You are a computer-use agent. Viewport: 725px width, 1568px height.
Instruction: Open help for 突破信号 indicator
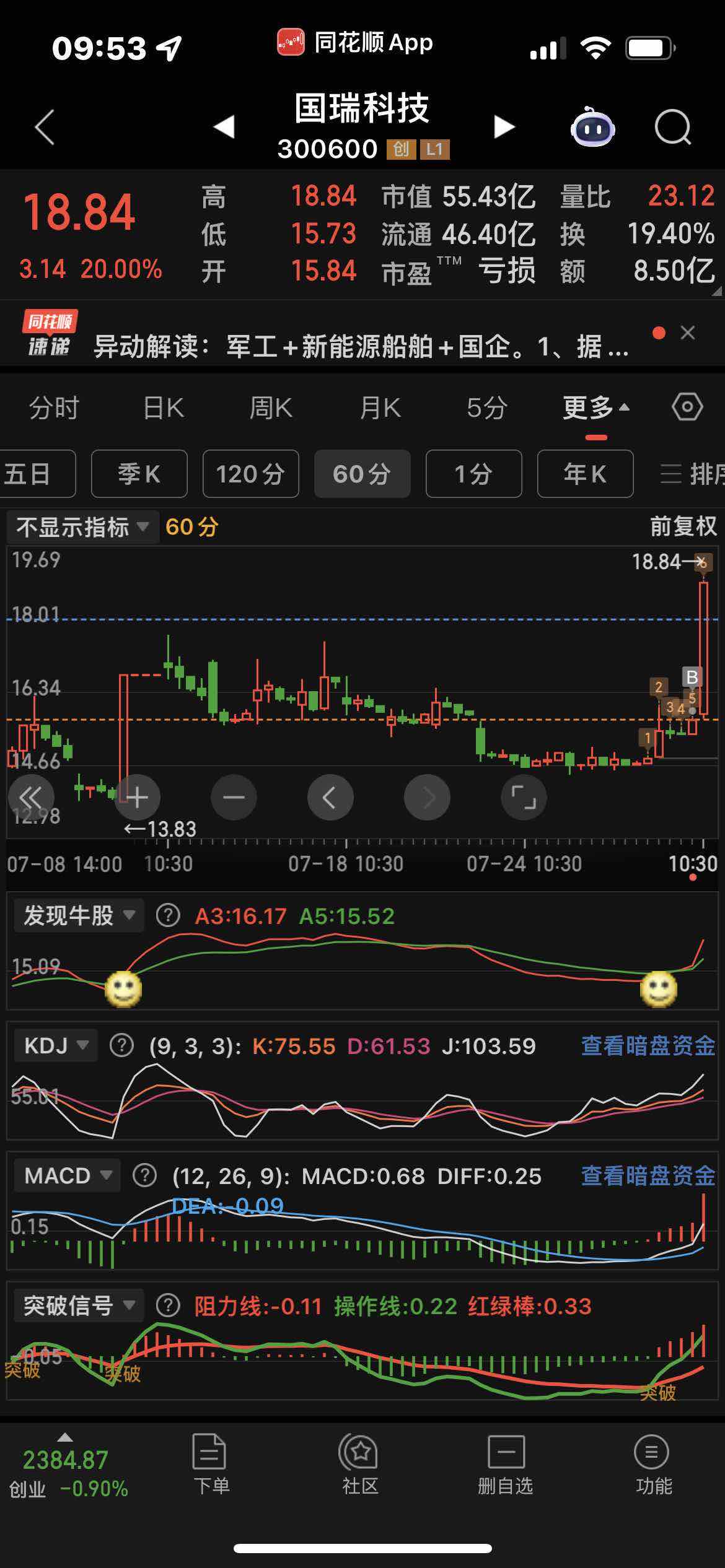[168, 1306]
